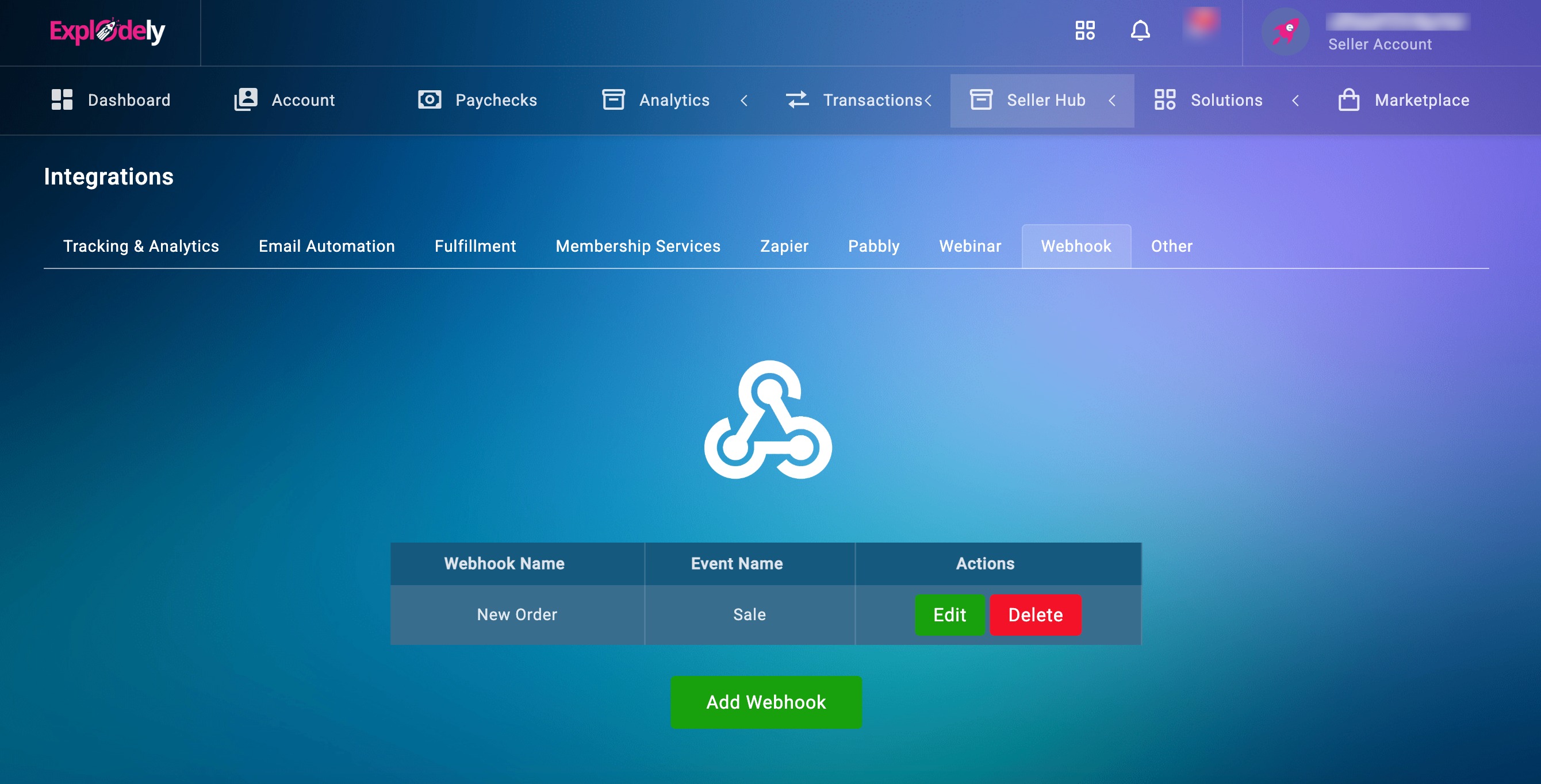The image size is (1541, 784).
Task: Expand the Analytics menu chevron
Action: coord(744,101)
